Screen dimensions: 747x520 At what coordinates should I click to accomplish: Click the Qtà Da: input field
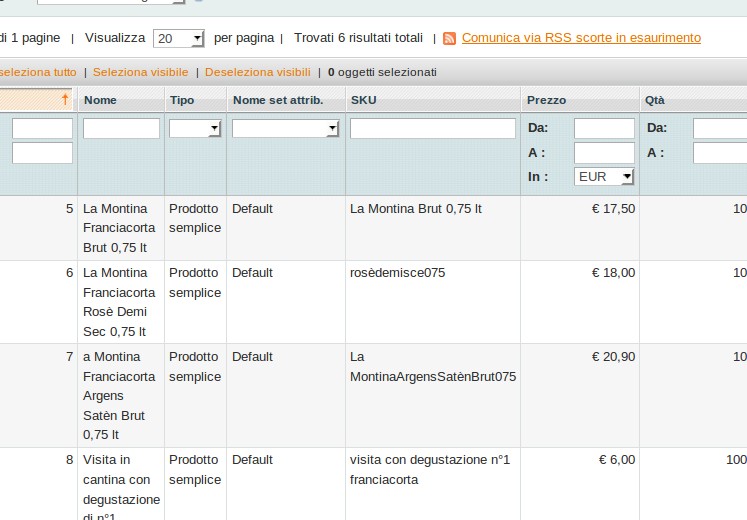(720, 129)
